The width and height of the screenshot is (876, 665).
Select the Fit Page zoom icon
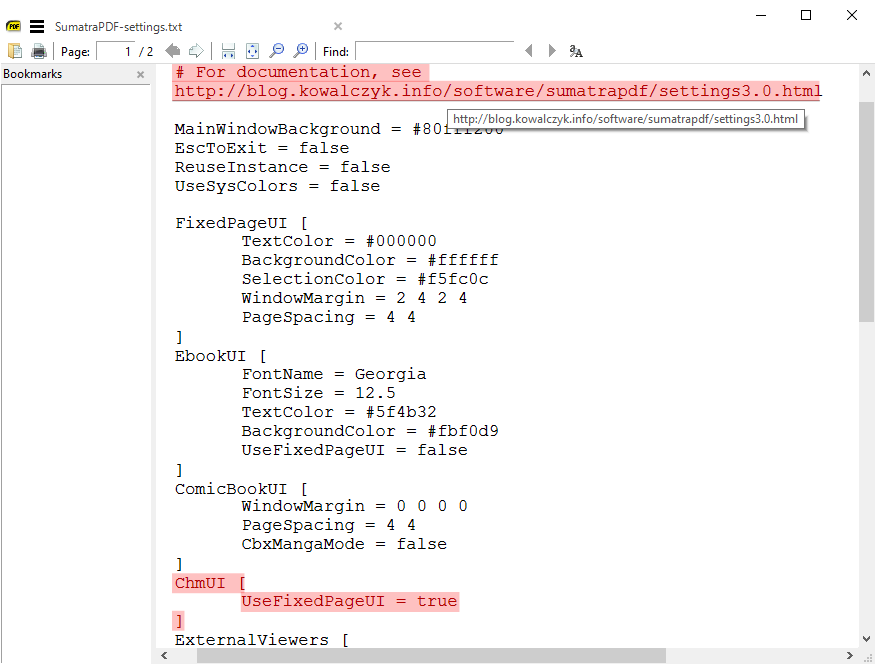pos(252,50)
